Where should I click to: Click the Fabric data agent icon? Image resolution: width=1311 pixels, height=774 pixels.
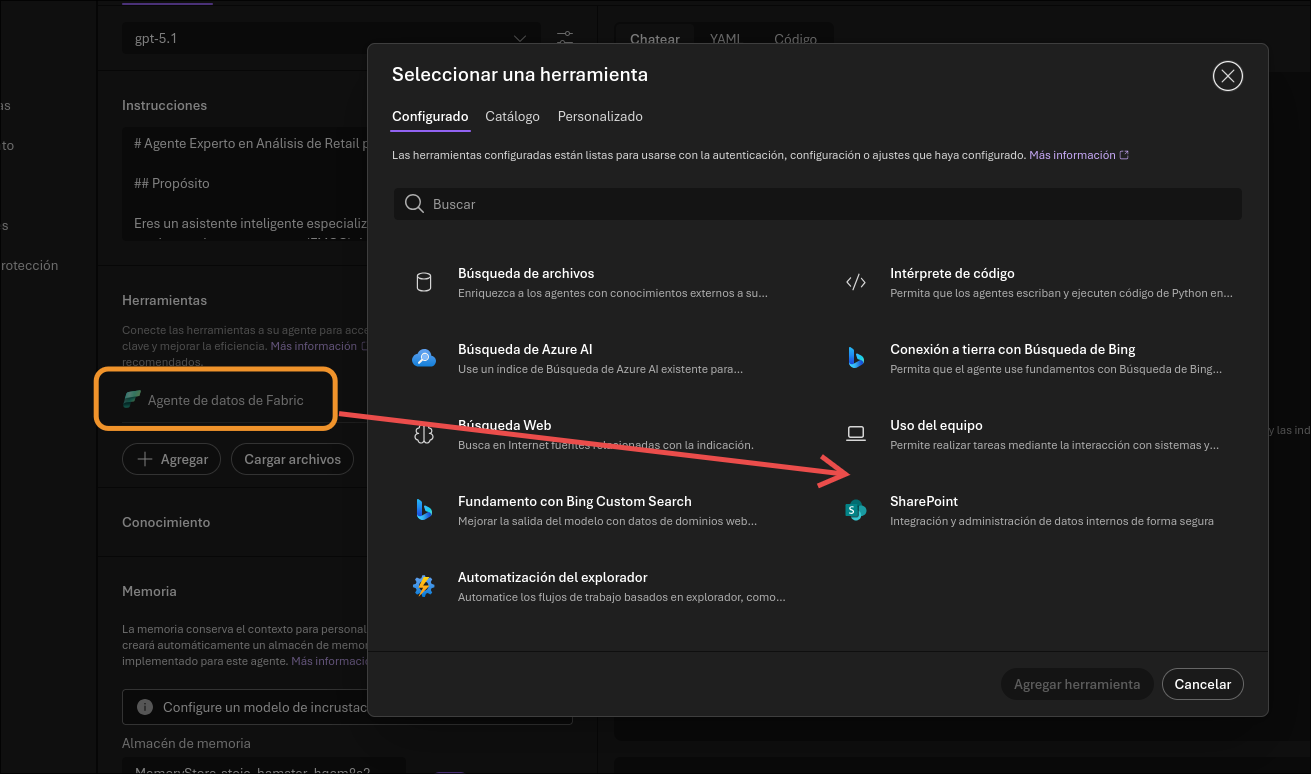click(132, 400)
